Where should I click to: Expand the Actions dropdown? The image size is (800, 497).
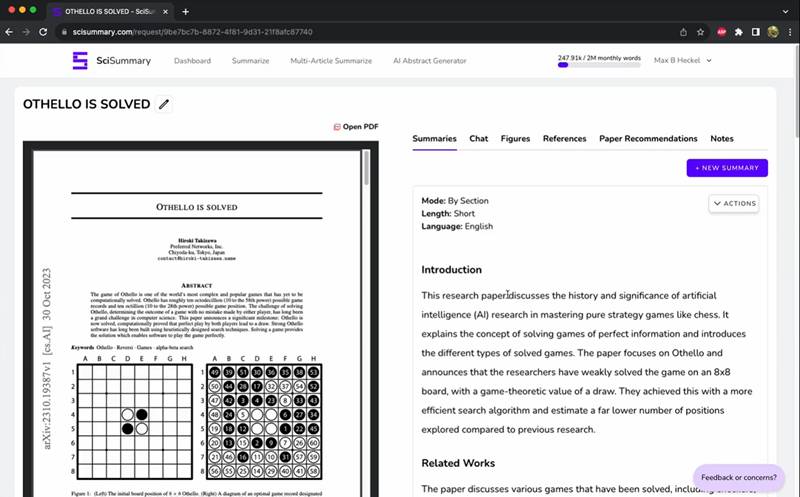(x=734, y=204)
